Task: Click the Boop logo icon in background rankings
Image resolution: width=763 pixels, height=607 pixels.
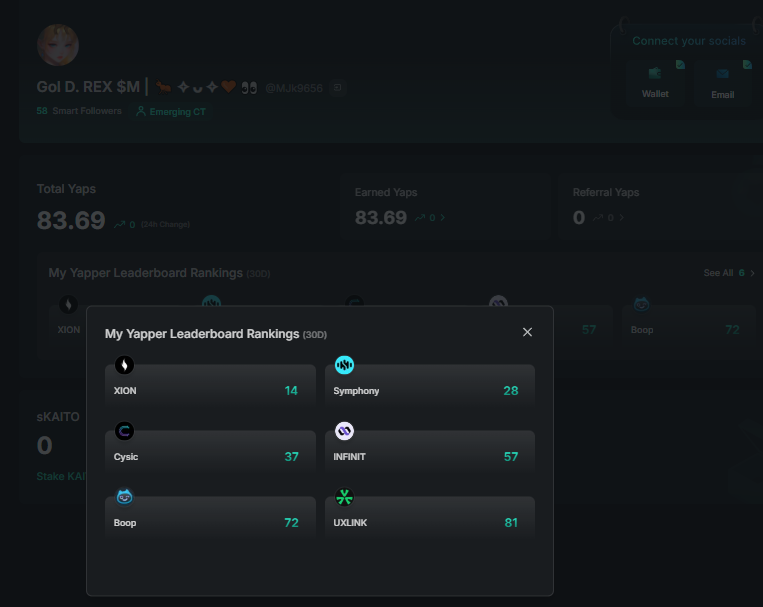Action: 641,304
